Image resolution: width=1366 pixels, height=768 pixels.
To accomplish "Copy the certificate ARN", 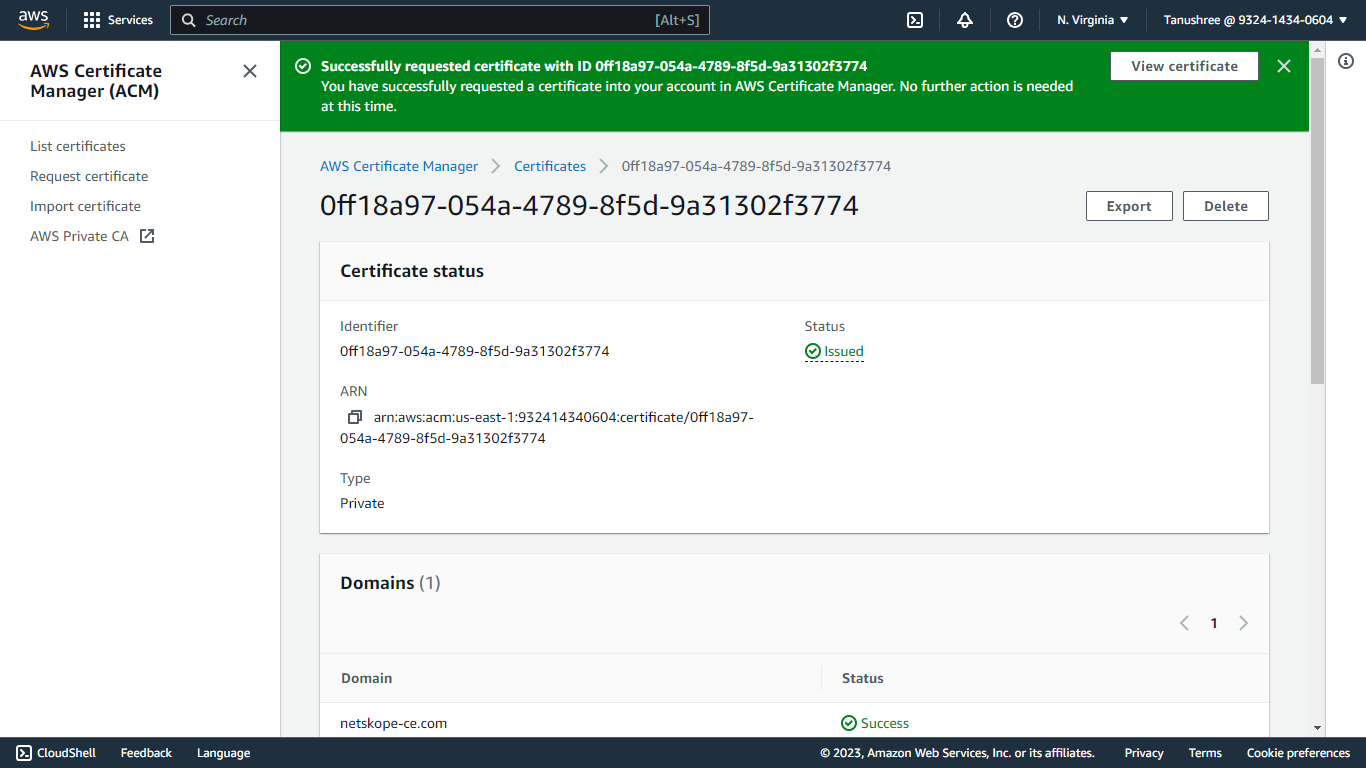I will tap(354, 417).
